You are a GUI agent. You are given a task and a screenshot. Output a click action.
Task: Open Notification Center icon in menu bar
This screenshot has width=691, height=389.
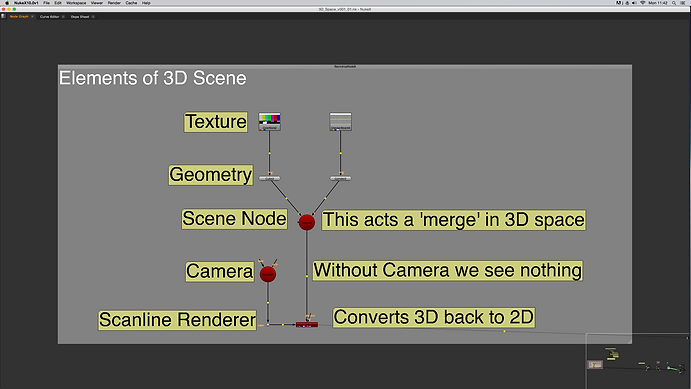coord(683,3)
